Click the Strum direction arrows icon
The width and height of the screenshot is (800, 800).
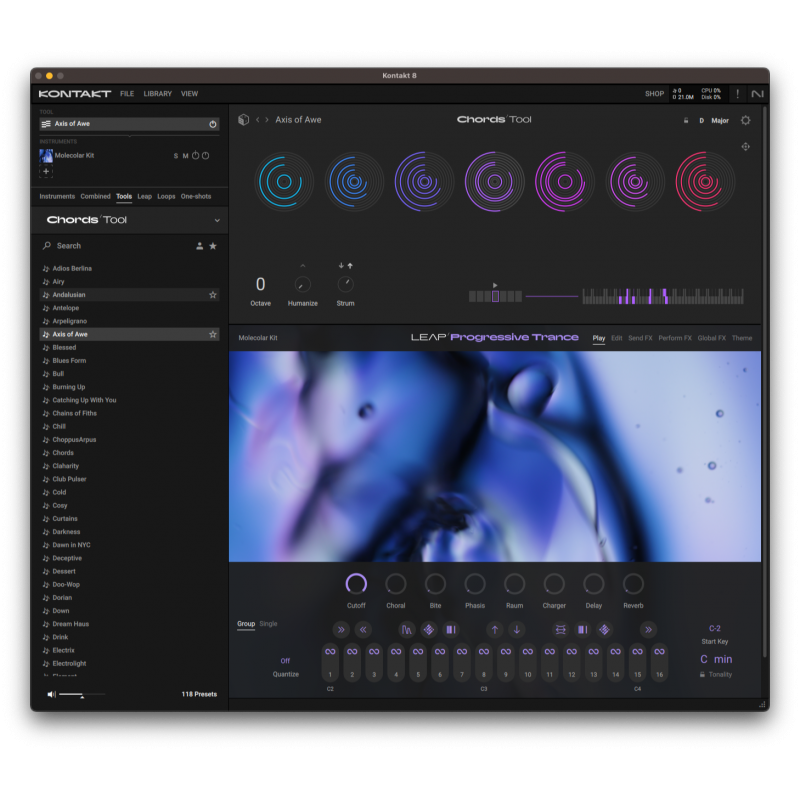345,265
